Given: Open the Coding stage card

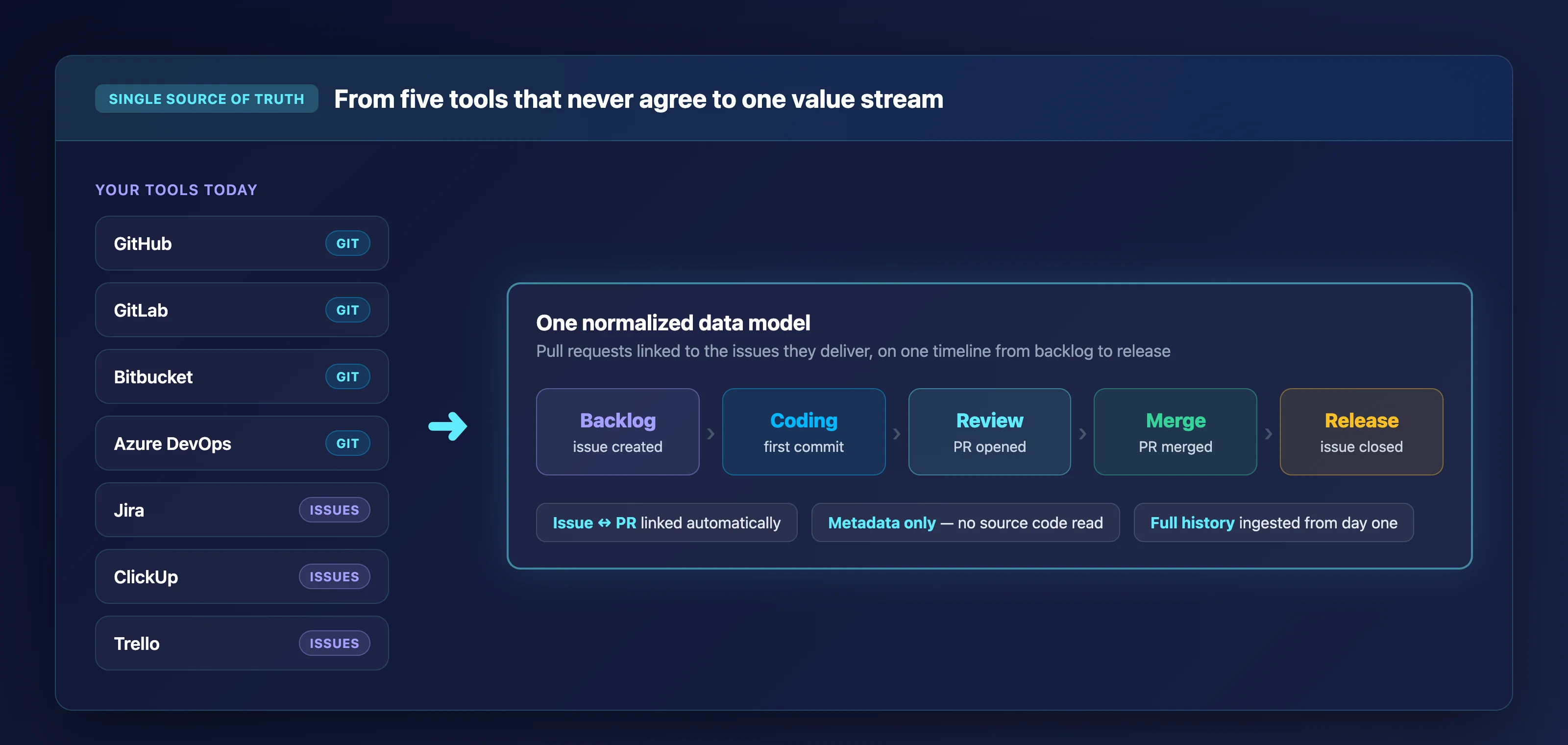Looking at the screenshot, I should point(804,431).
